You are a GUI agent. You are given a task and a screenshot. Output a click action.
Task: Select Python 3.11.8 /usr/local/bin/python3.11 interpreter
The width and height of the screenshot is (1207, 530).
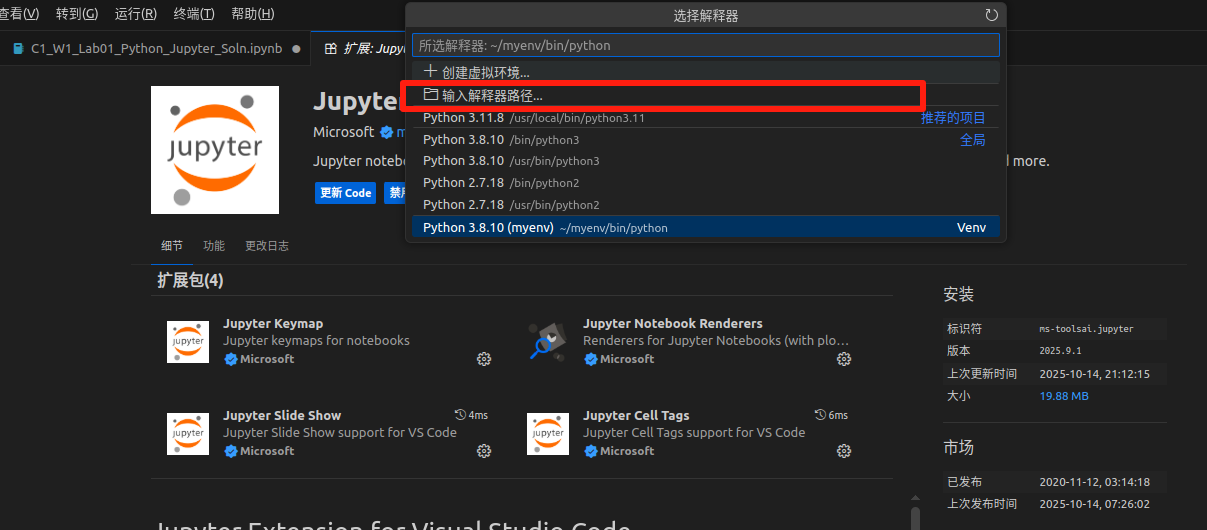pyautogui.click(x=705, y=118)
